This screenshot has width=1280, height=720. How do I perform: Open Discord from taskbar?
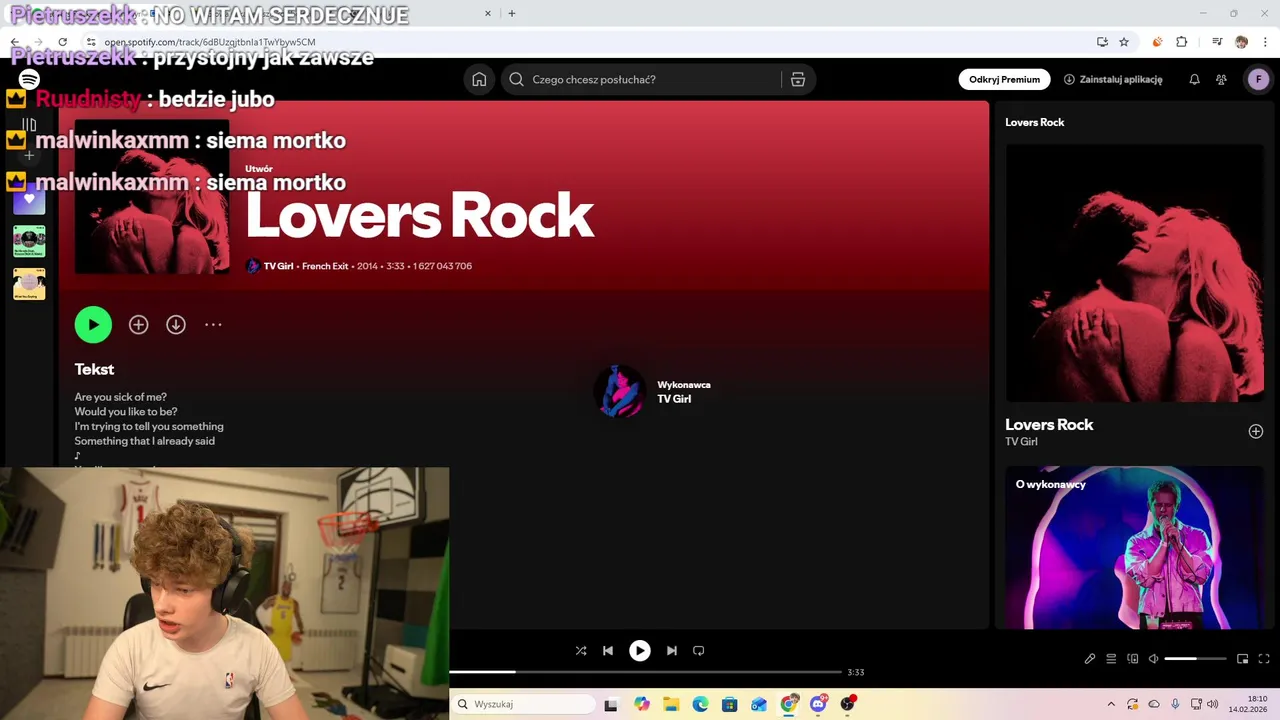tap(818, 704)
